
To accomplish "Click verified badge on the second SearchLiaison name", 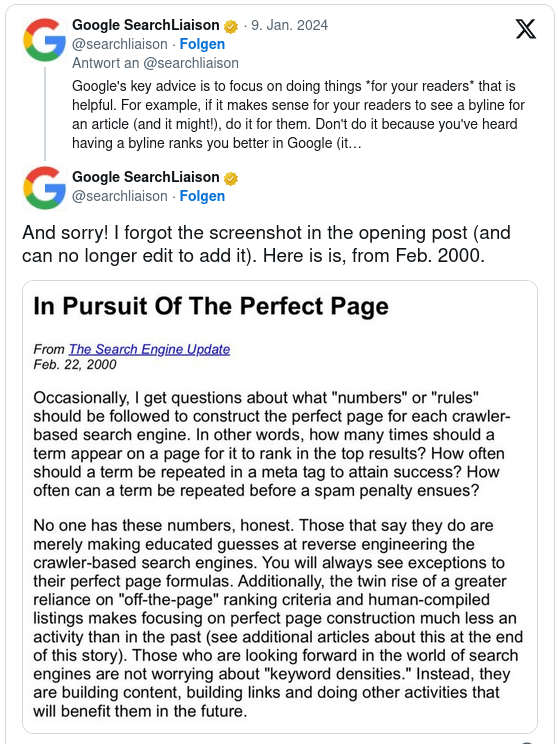I will tap(231, 178).
